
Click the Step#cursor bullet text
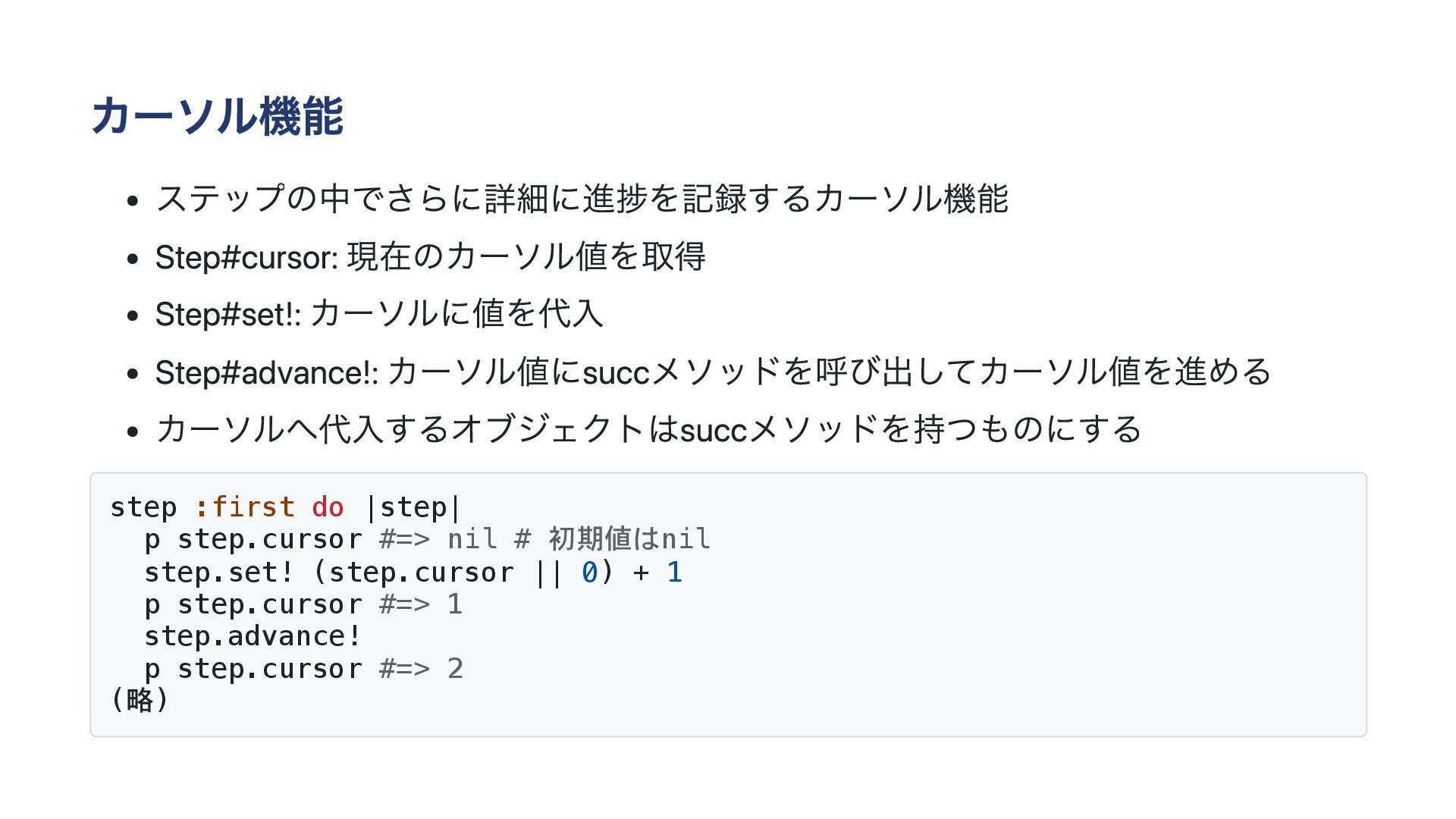431,256
